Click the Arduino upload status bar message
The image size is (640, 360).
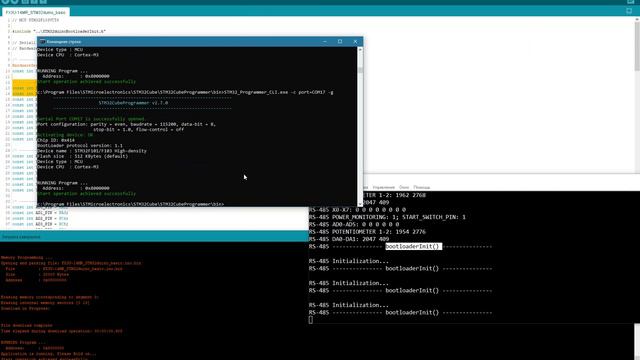pos(21,237)
